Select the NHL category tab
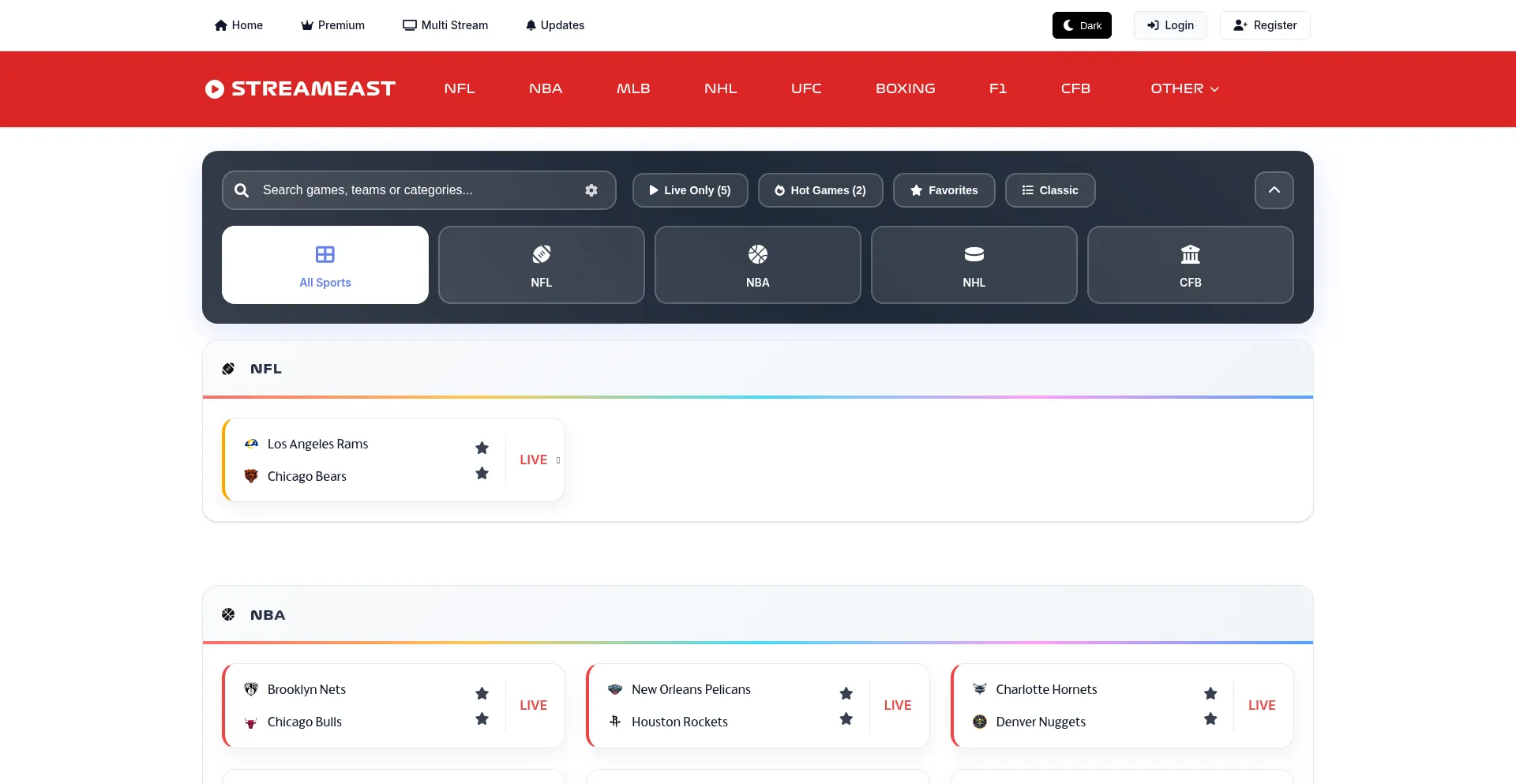Viewport: 1516px width, 784px height. pos(974,265)
